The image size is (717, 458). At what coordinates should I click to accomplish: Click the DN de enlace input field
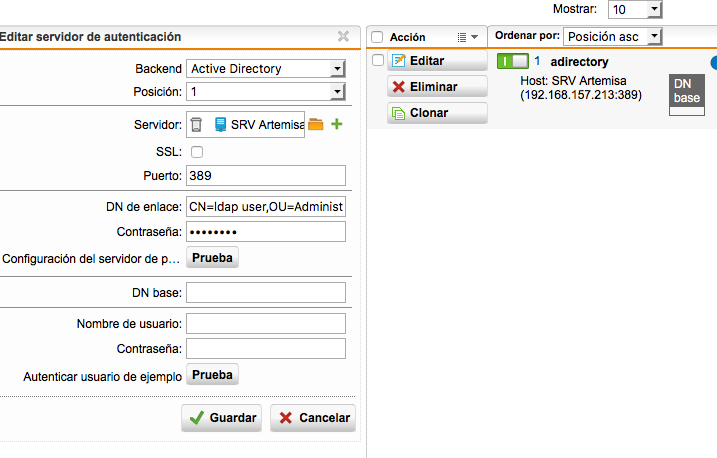pos(266,207)
